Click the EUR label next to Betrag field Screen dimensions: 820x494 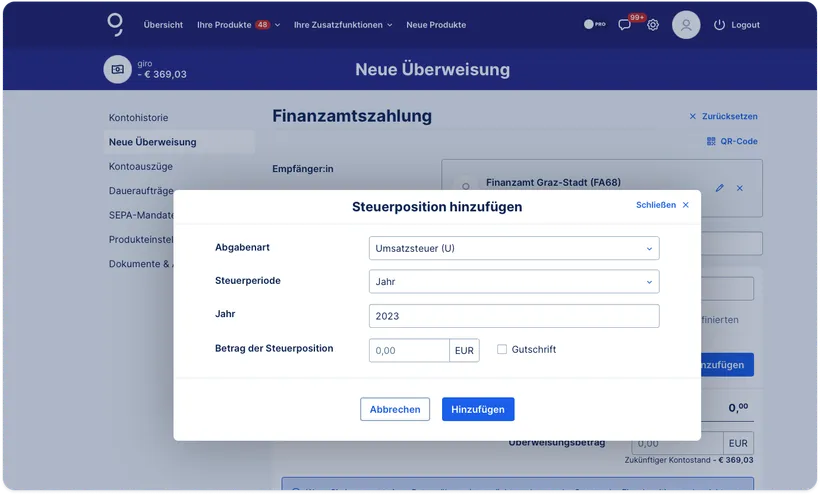click(464, 350)
